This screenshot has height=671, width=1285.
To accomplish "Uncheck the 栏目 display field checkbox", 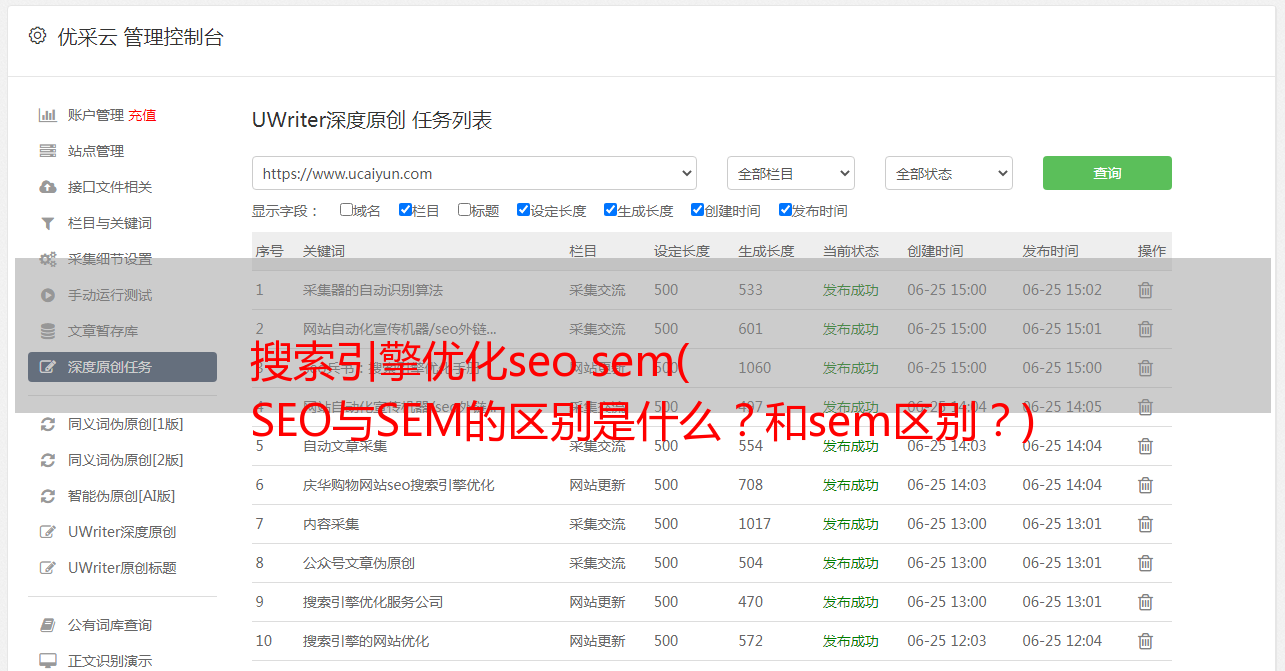I will [x=405, y=210].
